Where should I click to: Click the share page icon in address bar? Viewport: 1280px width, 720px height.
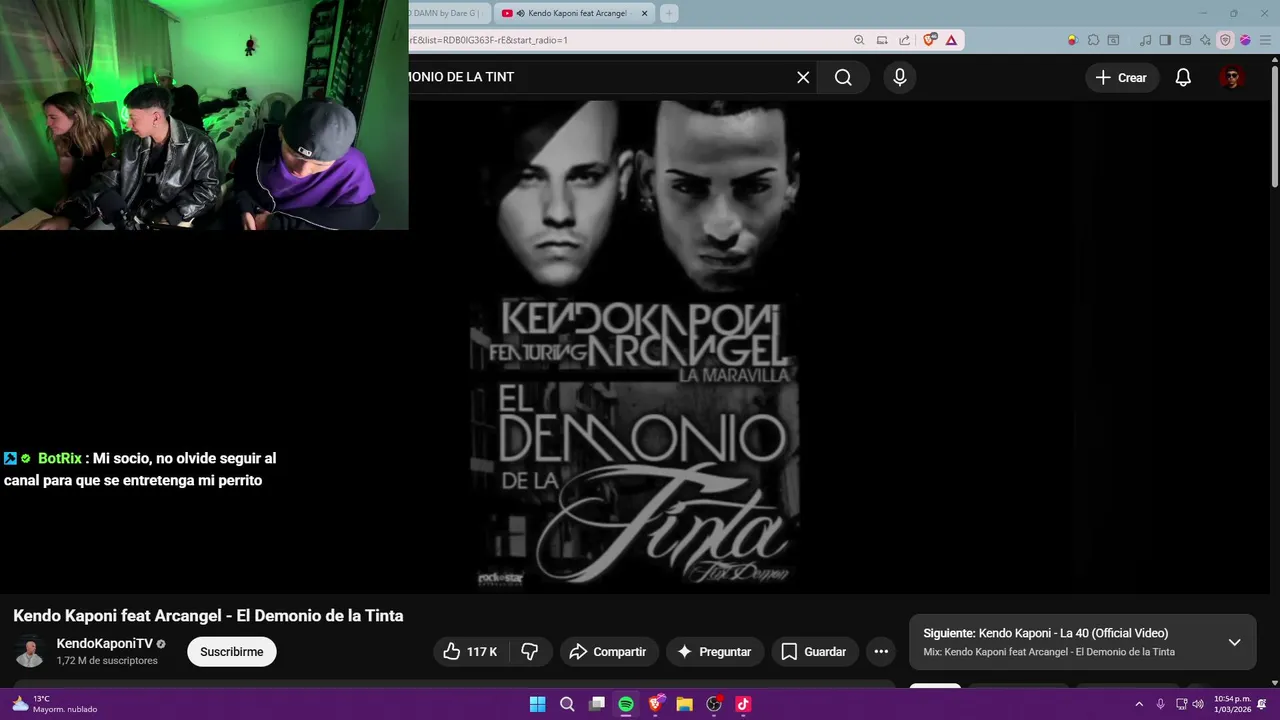point(904,40)
